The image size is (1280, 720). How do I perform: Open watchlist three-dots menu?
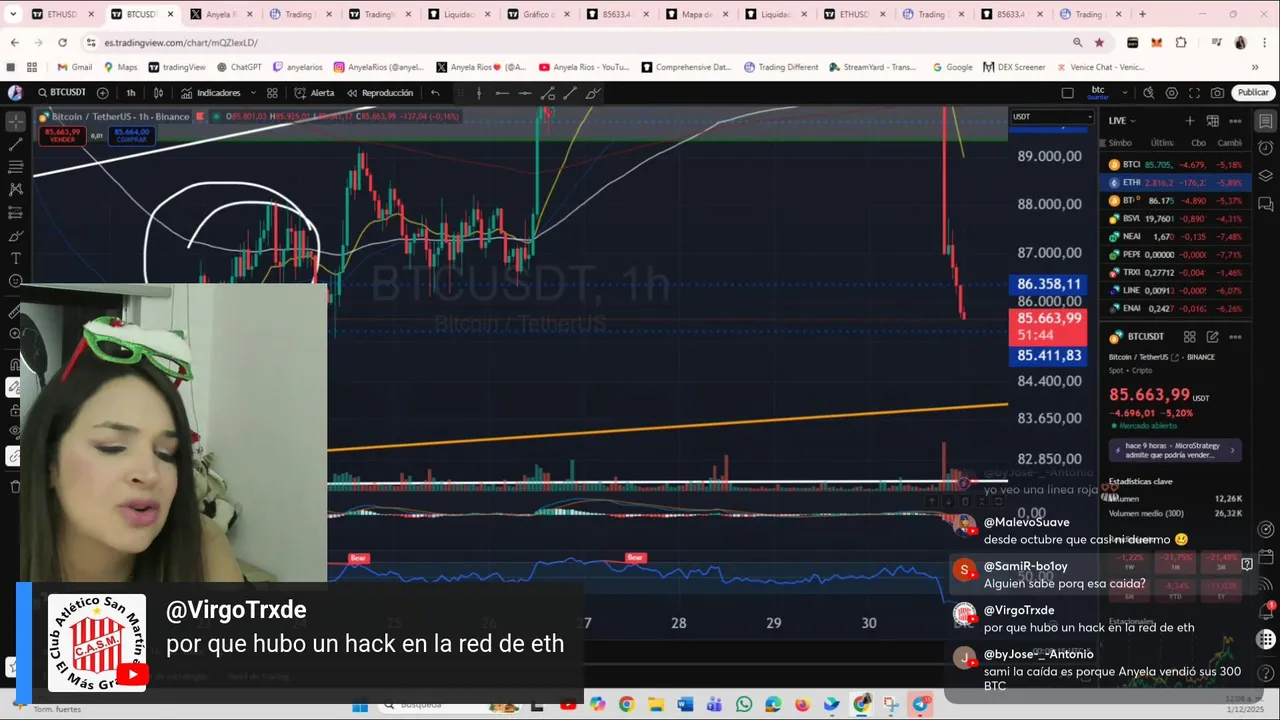click(1236, 121)
